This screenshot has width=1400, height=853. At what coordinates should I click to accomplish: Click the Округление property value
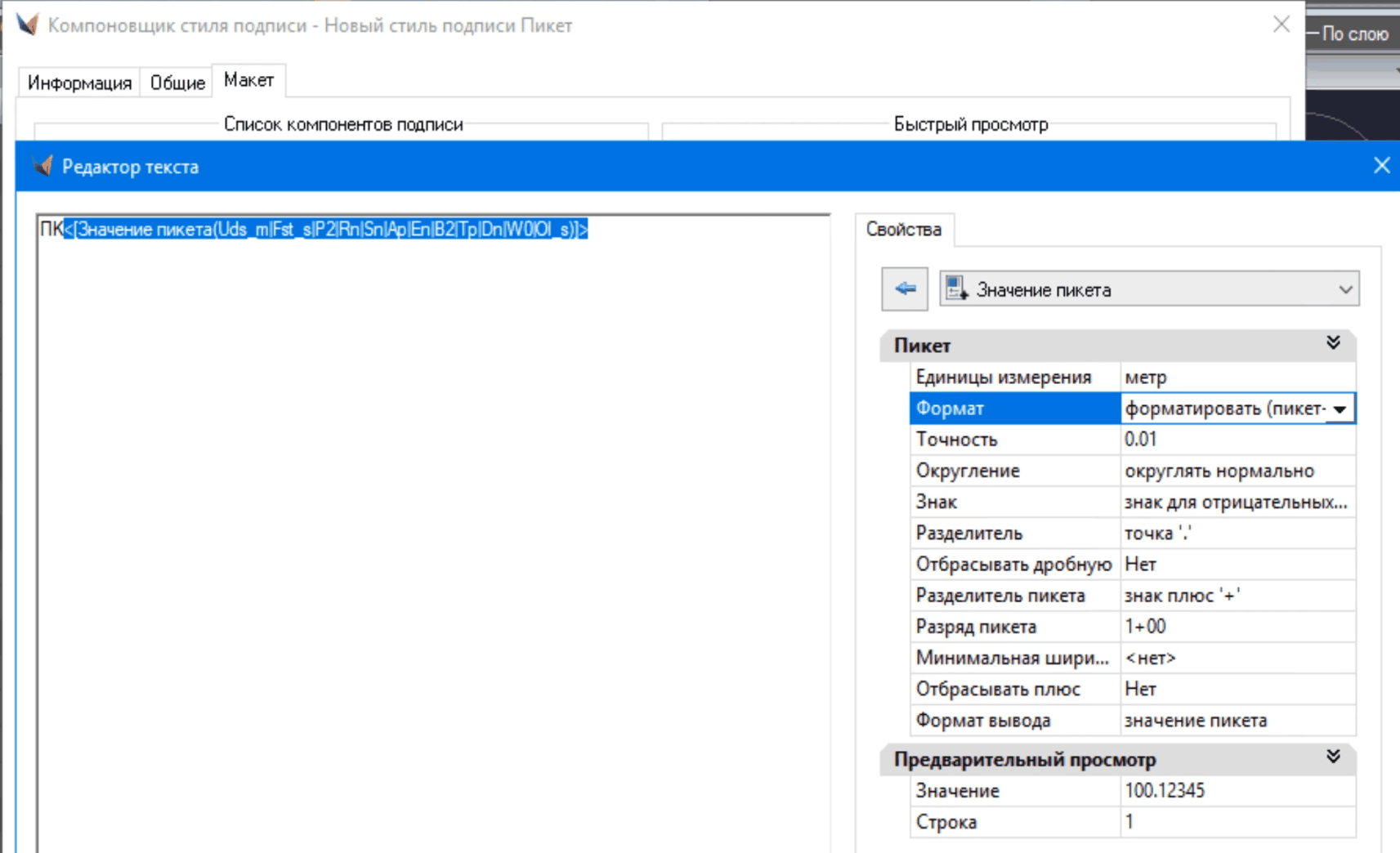1237,471
